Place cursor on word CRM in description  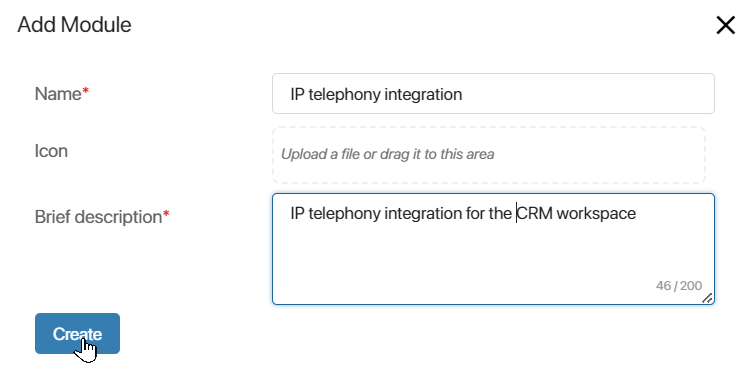coord(535,214)
